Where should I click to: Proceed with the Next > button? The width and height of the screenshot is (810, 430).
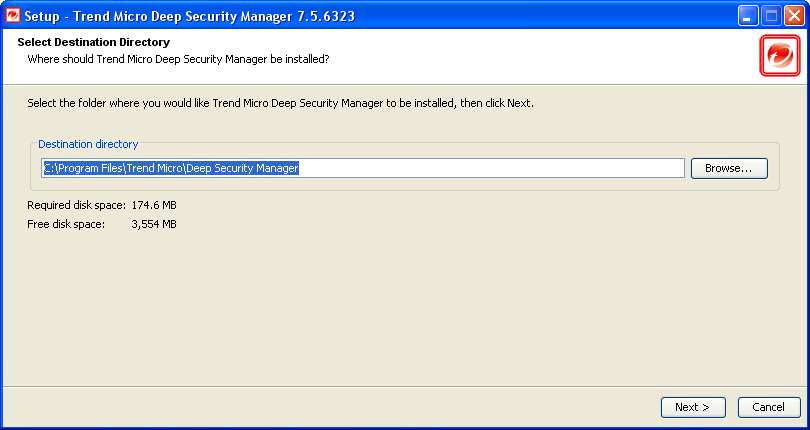692,407
